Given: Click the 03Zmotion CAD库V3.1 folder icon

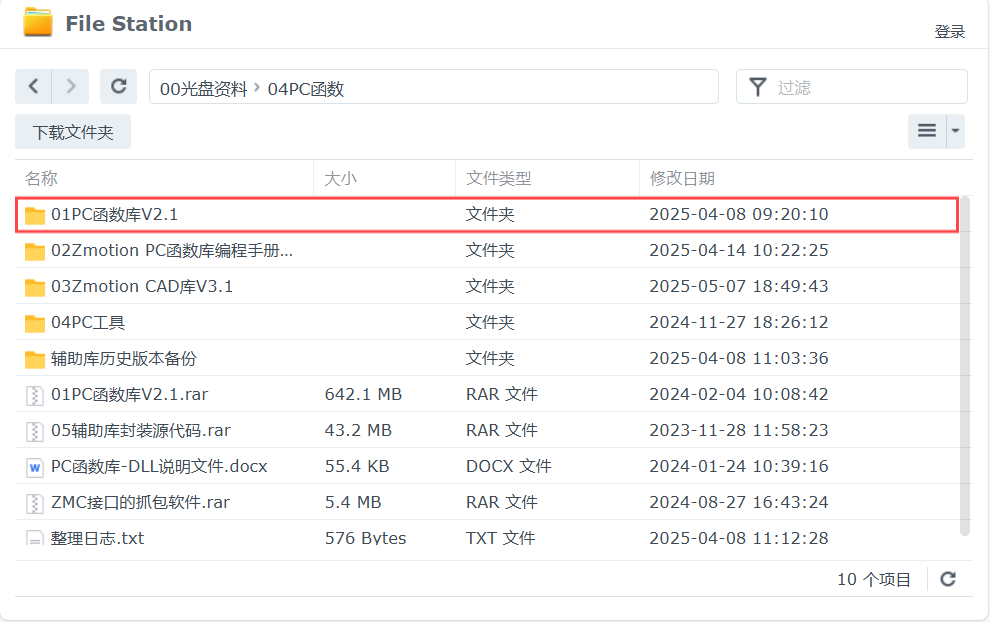Looking at the screenshot, I should click(35, 287).
